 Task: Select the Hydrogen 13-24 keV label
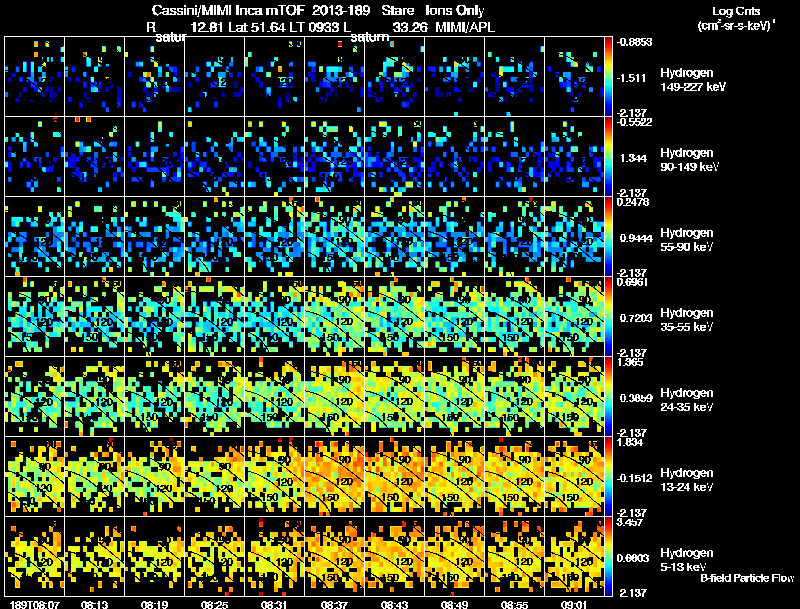point(686,480)
